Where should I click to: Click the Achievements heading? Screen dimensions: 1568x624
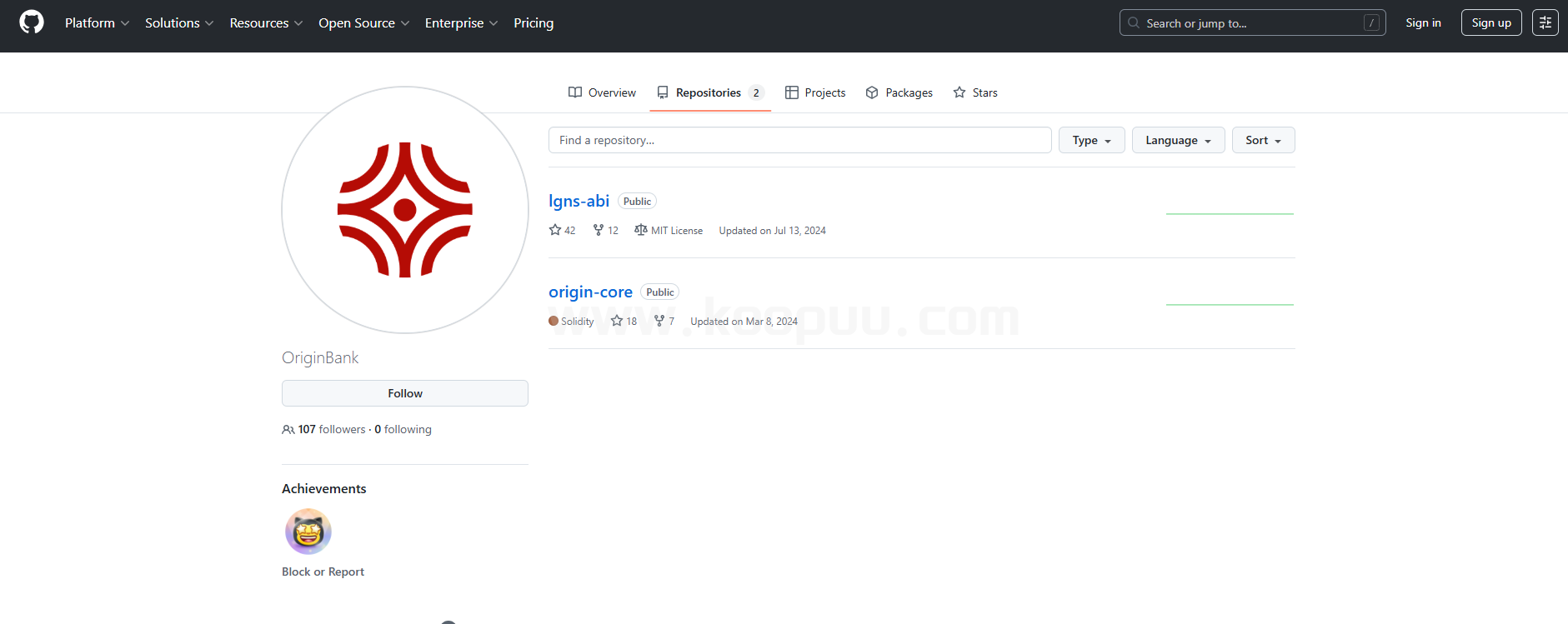point(323,489)
